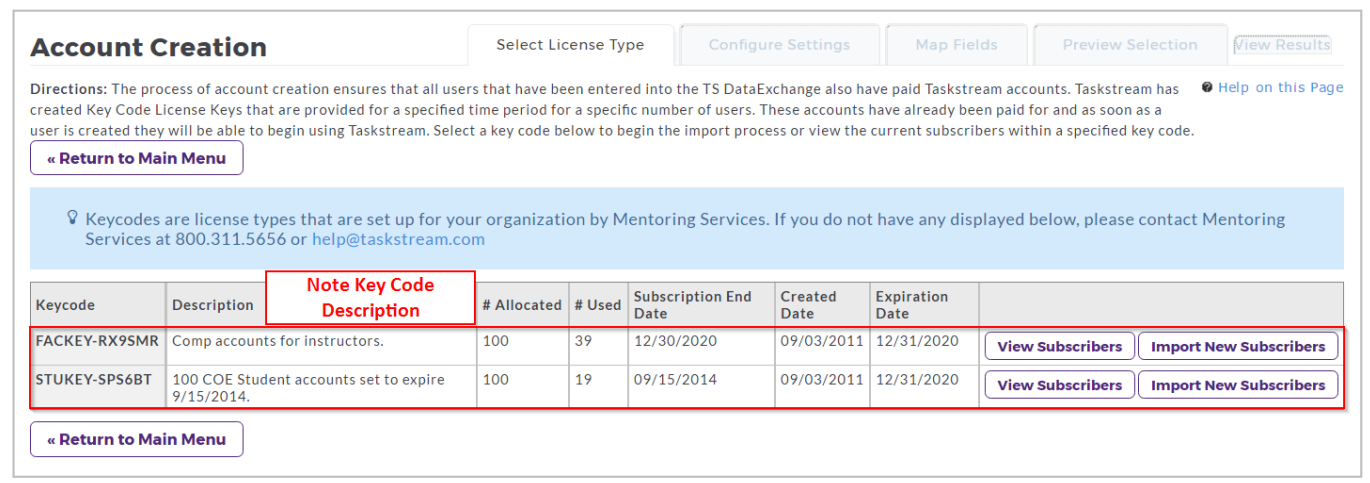Switch to Map Fields tab

(x=956, y=45)
